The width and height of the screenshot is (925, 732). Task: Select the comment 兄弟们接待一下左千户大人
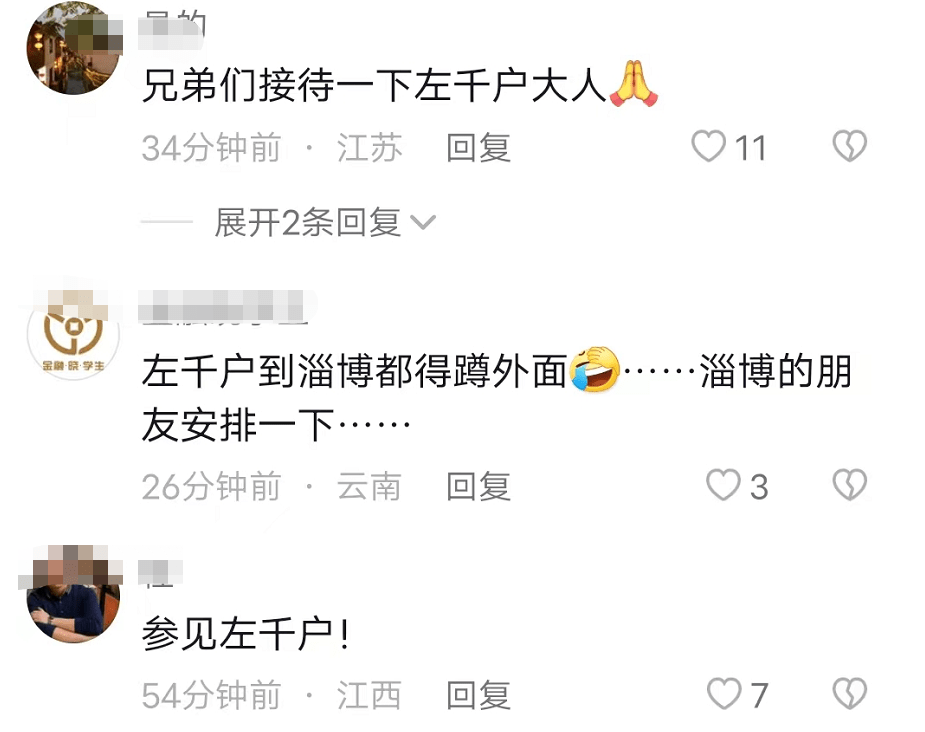click(399, 85)
